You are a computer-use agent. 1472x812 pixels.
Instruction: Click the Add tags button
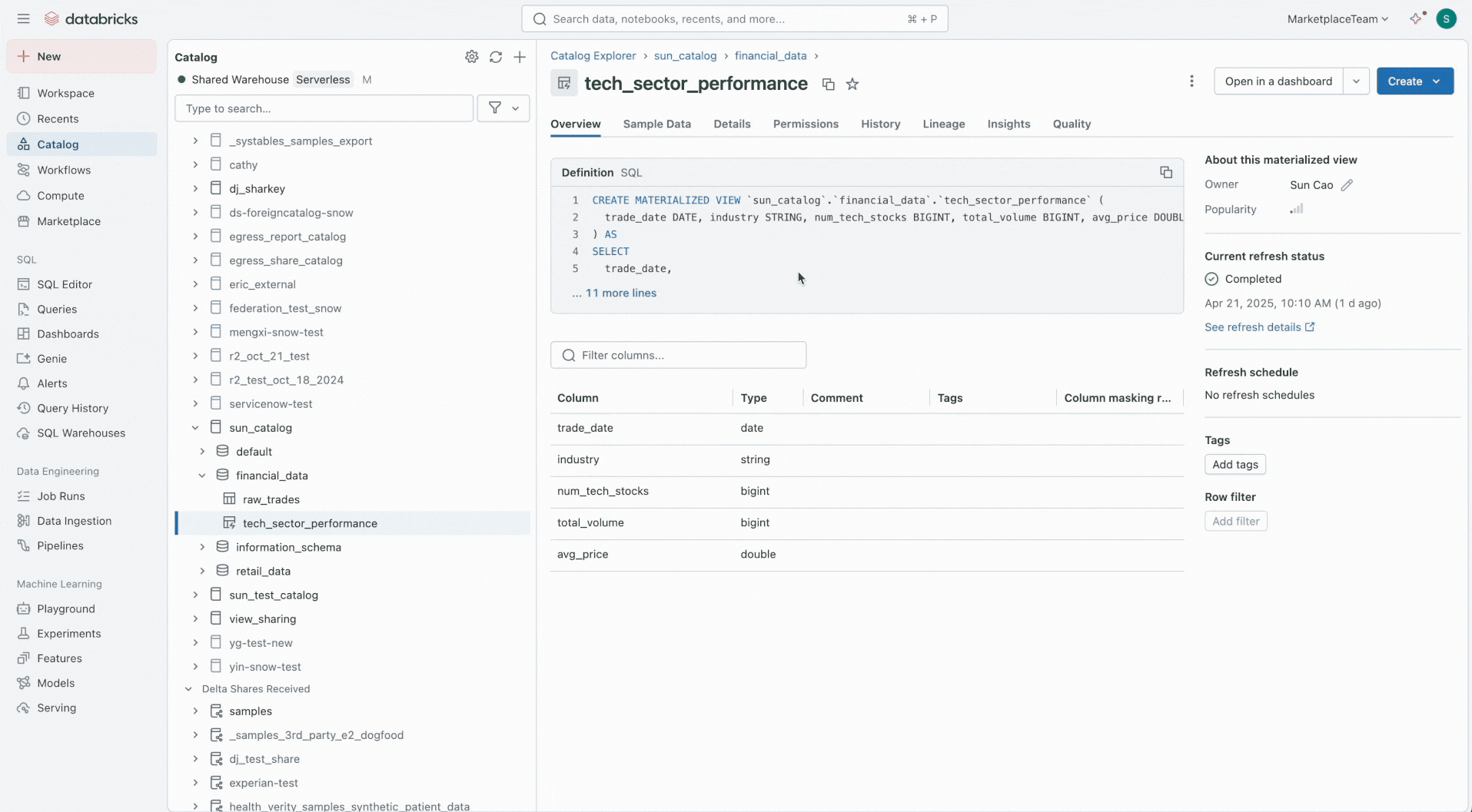coord(1234,464)
